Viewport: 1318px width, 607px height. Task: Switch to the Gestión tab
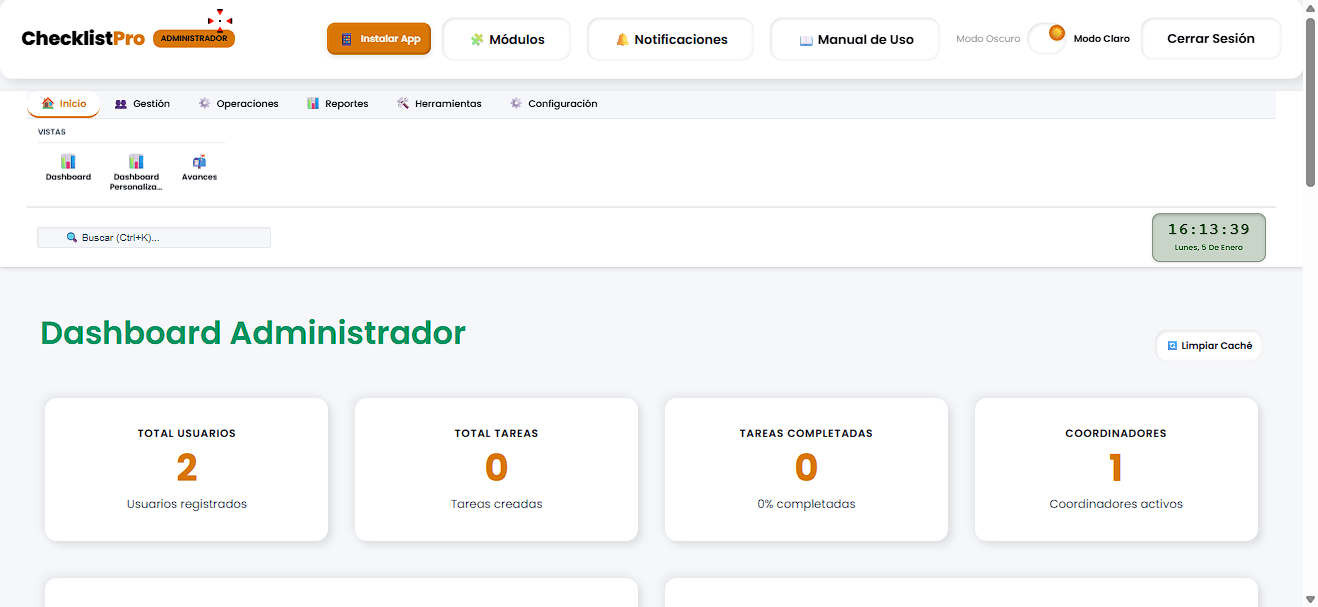coord(142,102)
